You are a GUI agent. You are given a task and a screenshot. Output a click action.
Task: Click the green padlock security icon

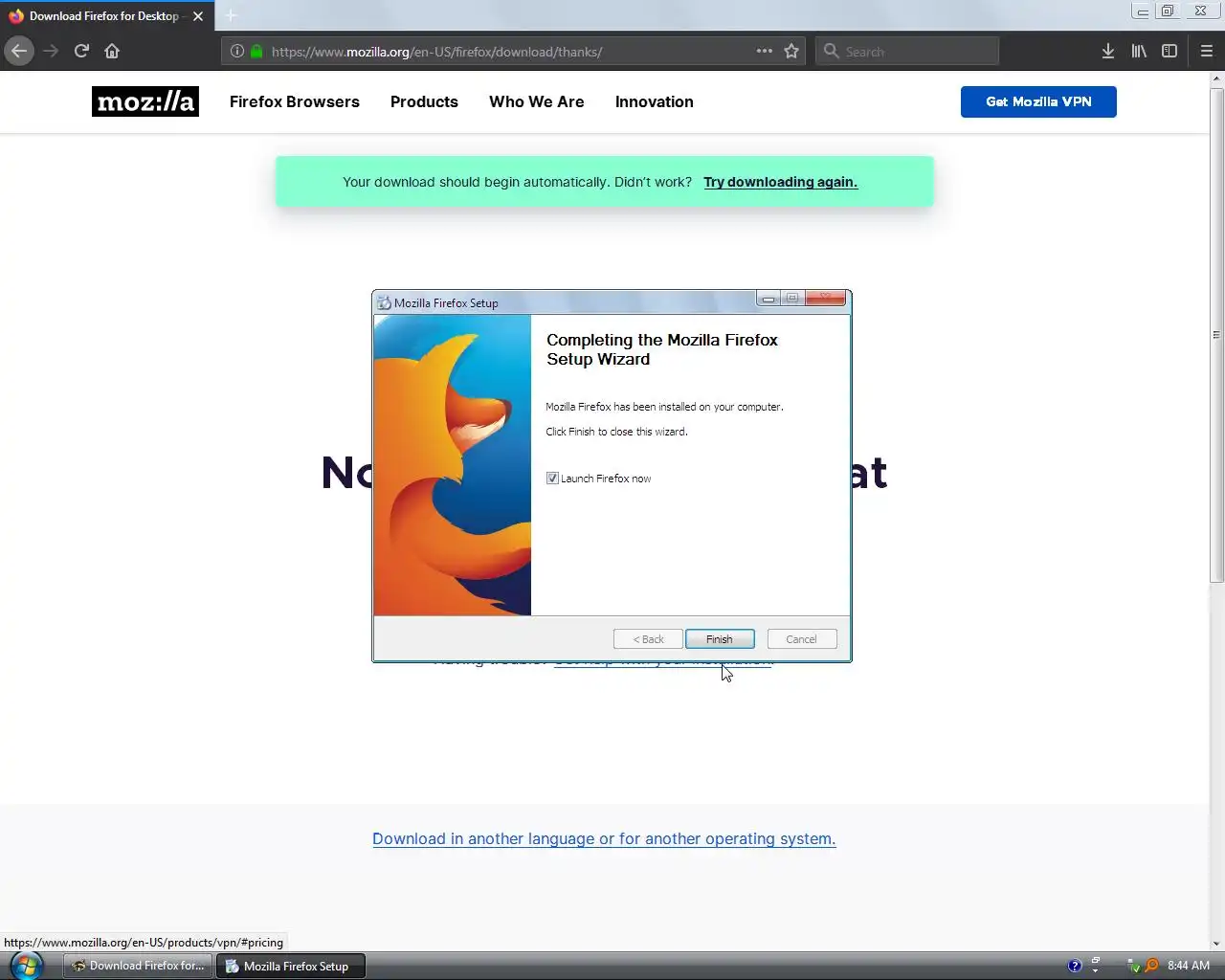[256, 51]
